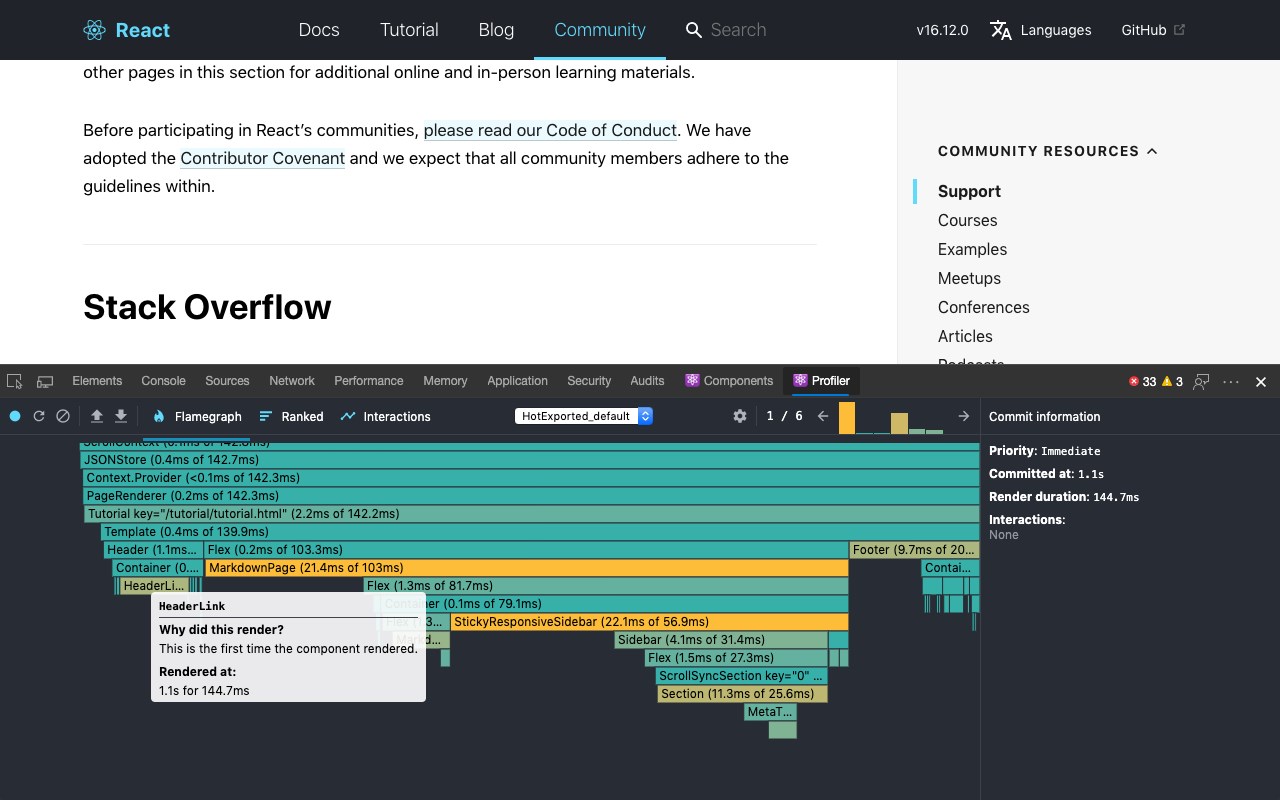The width and height of the screenshot is (1280, 800).
Task: Open Meetups in the sidebar
Action: (x=969, y=278)
